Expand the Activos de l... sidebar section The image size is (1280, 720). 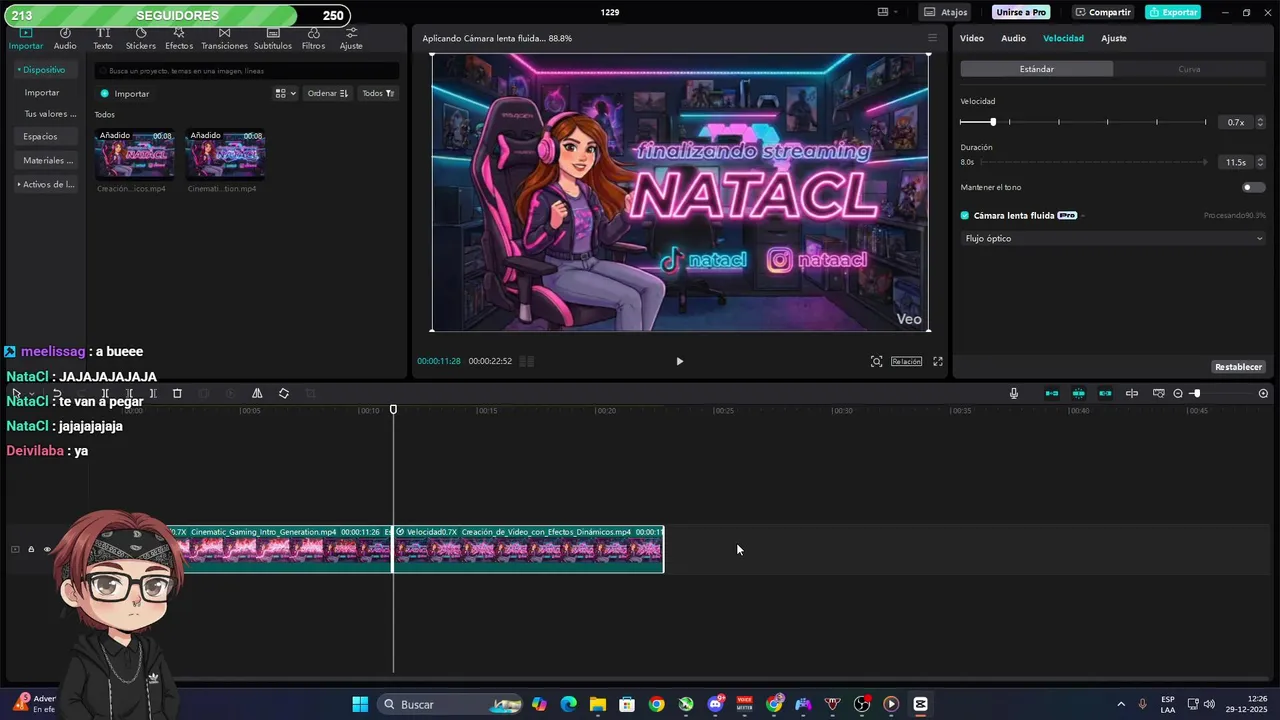point(46,184)
